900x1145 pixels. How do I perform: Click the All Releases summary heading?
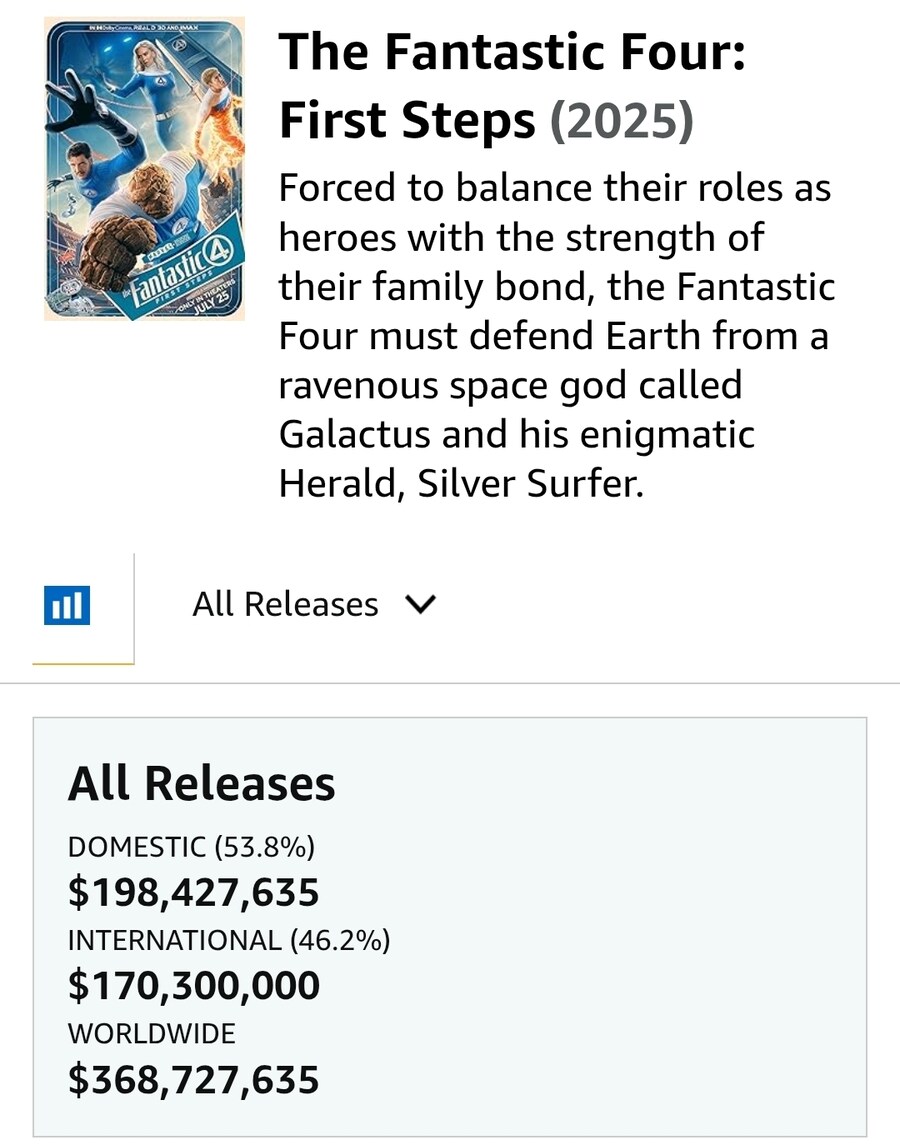(x=202, y=784)
